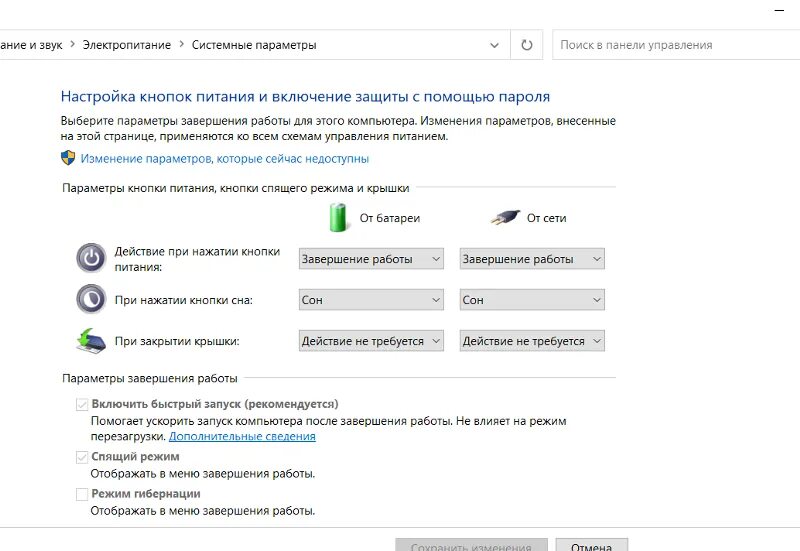This screenshot has width=800, height=551.
Task: Click the chevron before Электропитание breadcrumb
Action: click(x=72, y=44)
